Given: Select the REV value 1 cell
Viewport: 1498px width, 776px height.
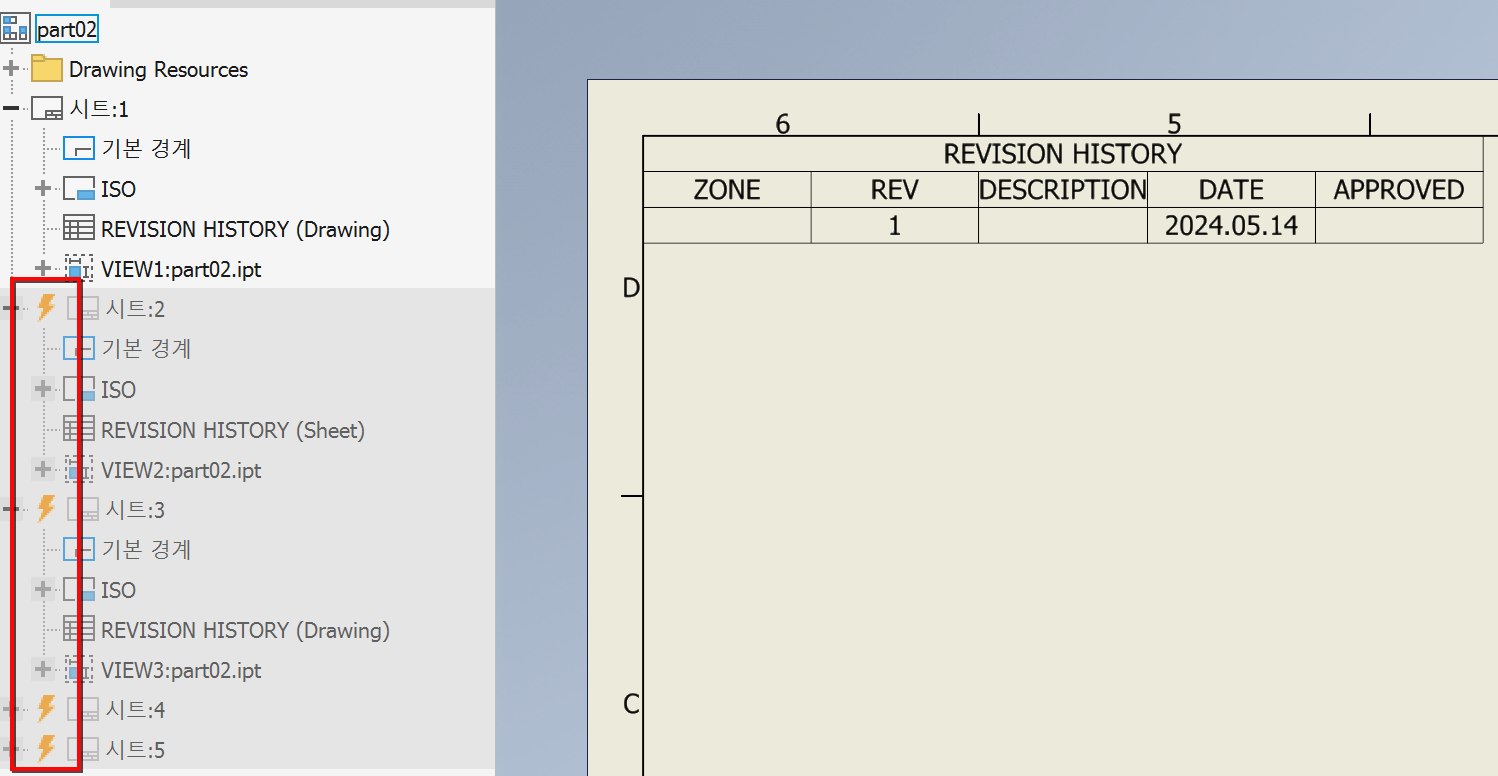Looking at the screenshot, I should point(893,225).
